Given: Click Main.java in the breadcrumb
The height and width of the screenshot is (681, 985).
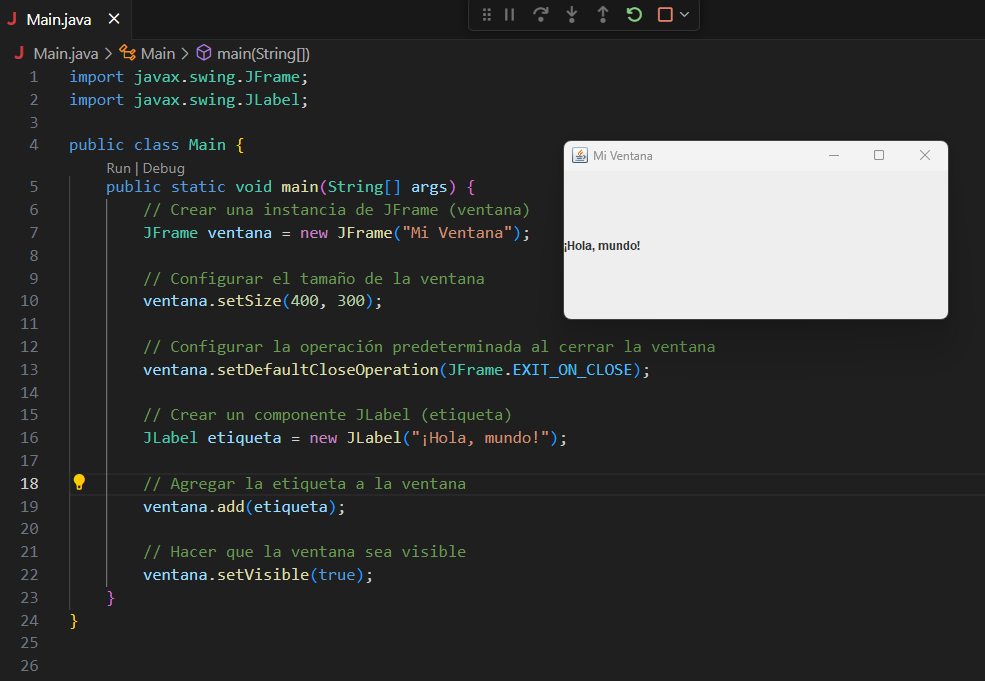Looking at the screenshot, I should coord(65,54).
